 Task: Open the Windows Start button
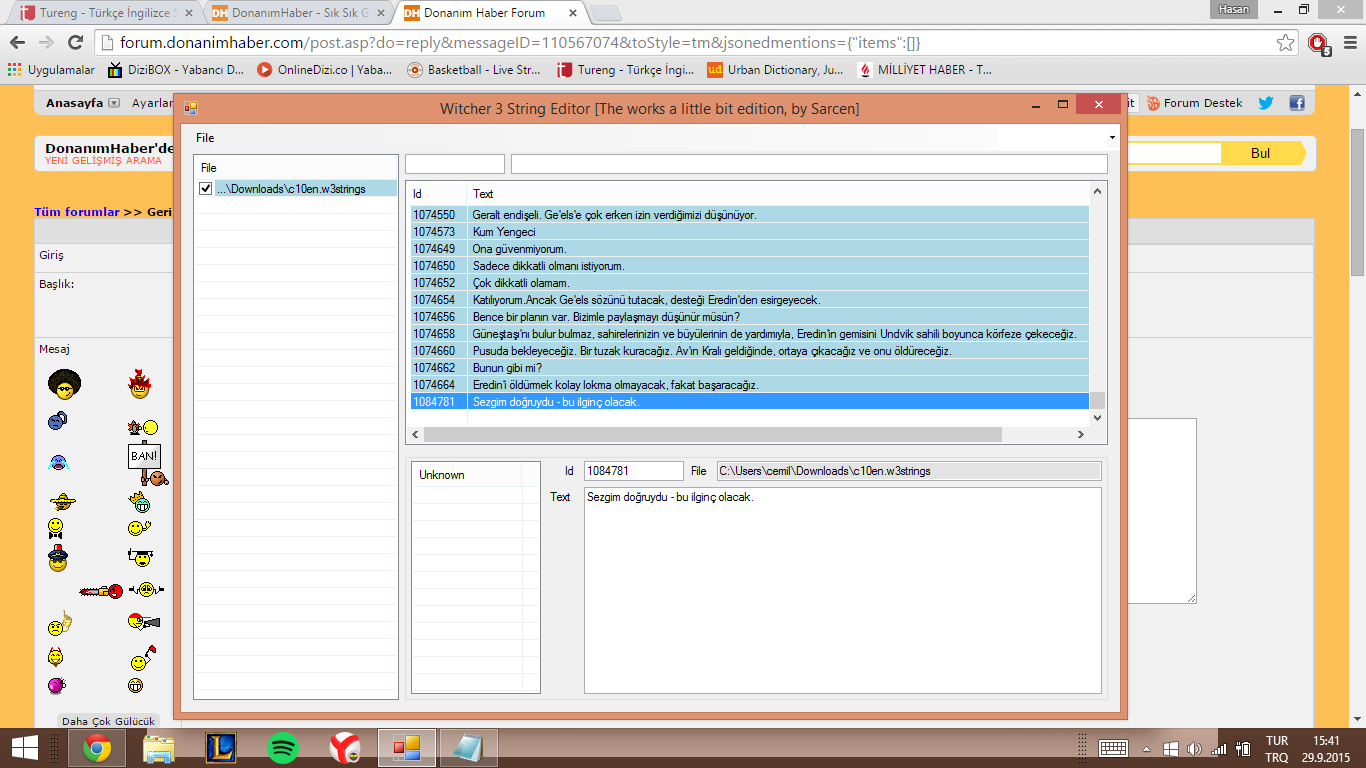tap(26, 747)
